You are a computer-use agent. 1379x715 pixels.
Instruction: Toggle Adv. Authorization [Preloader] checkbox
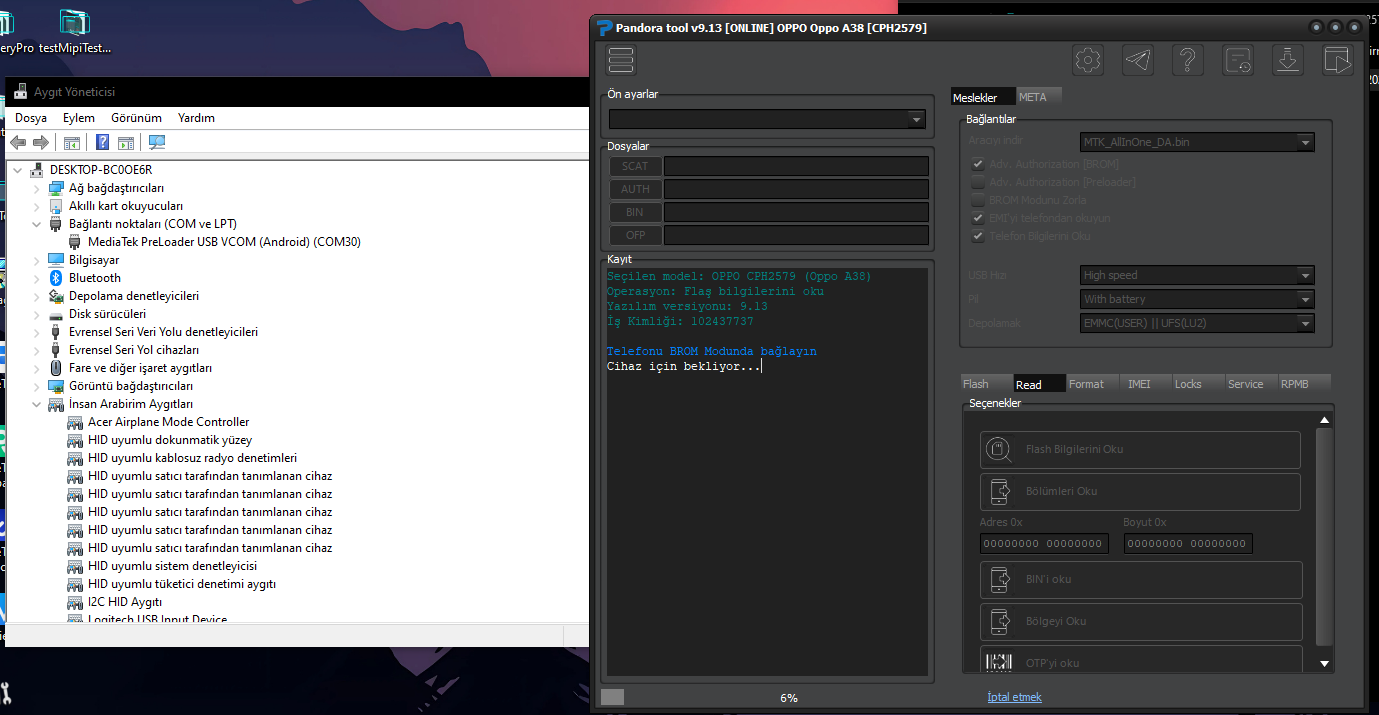[978, 182]
